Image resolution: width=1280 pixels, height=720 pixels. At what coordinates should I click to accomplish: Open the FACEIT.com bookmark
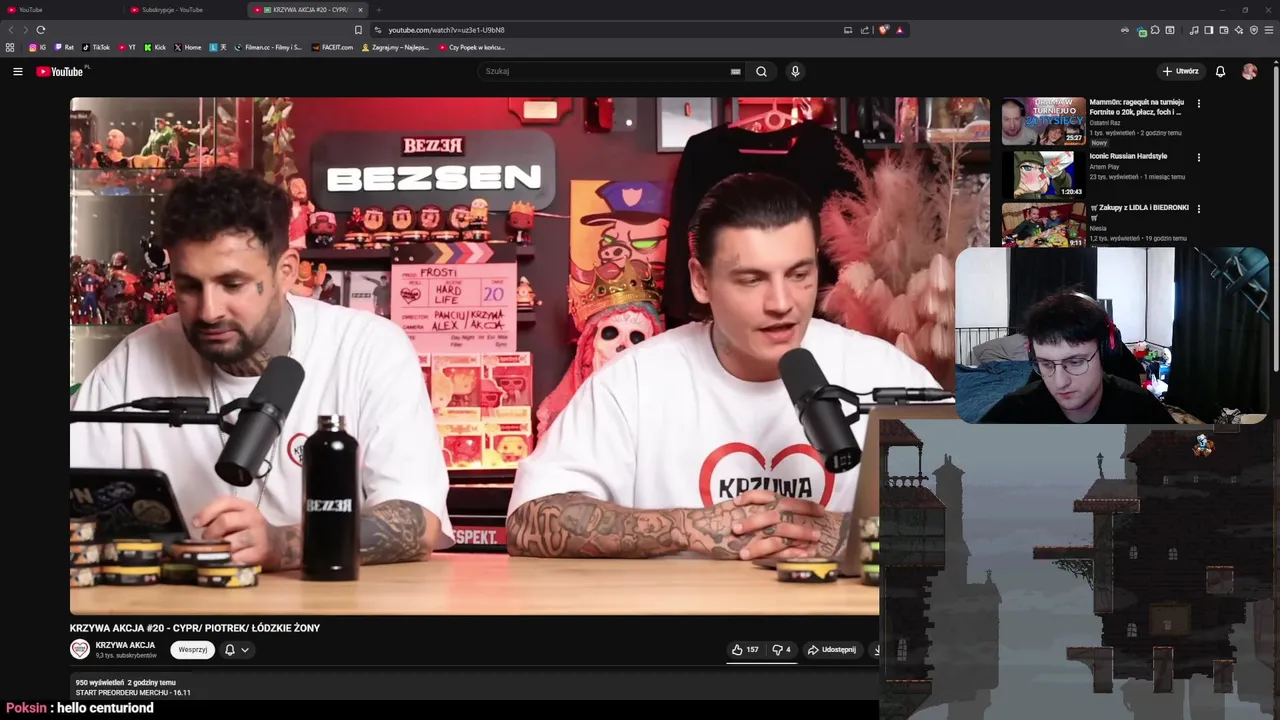pos(332,47)
